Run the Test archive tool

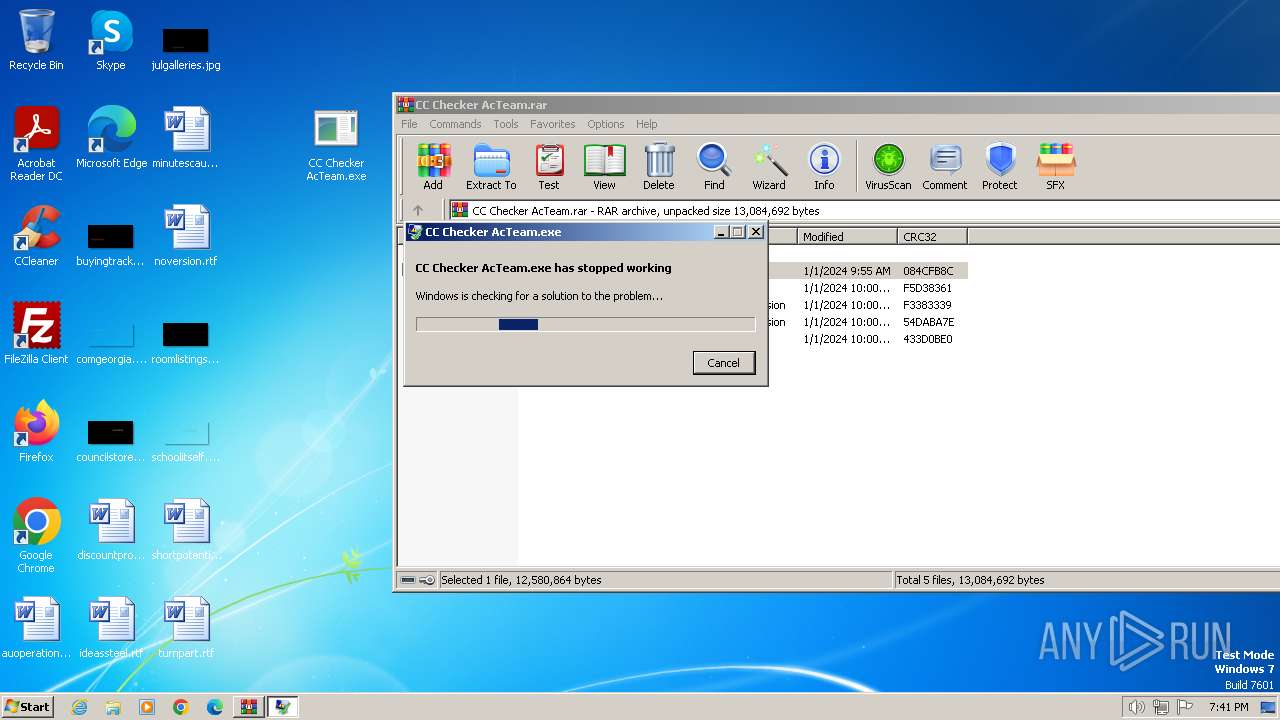[x=549, y=166]
